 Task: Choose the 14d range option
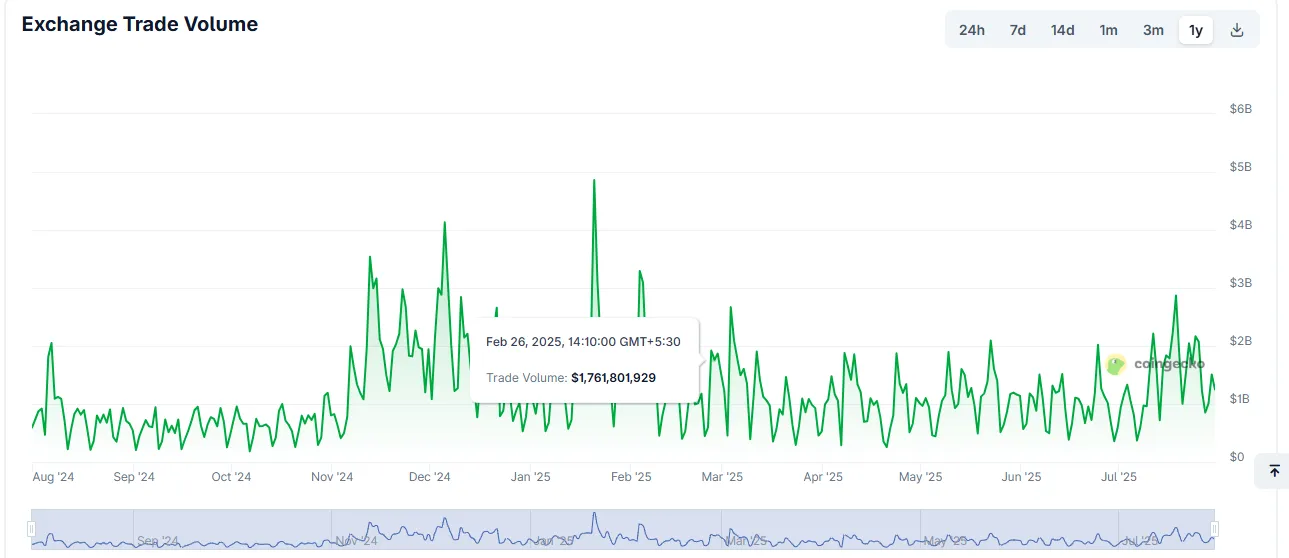pos(1062,30)
